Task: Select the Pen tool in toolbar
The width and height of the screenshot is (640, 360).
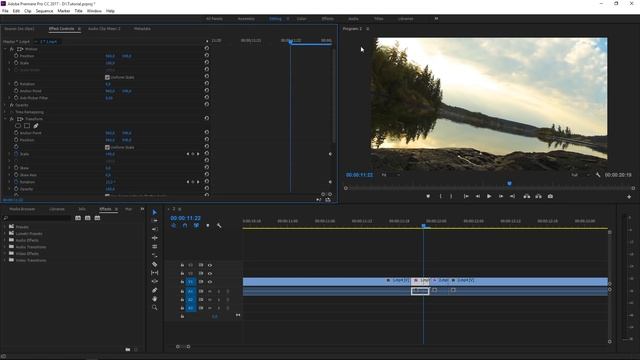Action: click(154, 290)
